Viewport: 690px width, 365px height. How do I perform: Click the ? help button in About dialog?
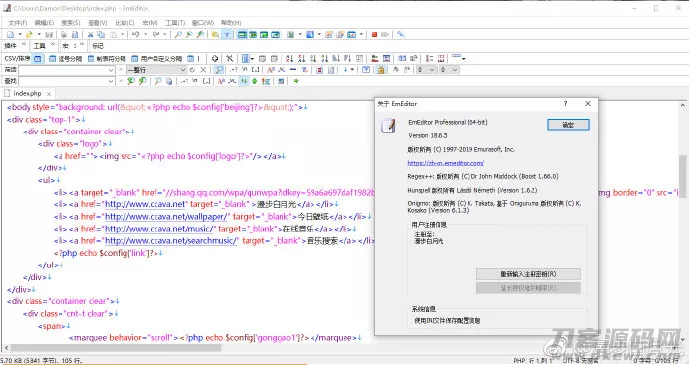[x=565, y=103]
